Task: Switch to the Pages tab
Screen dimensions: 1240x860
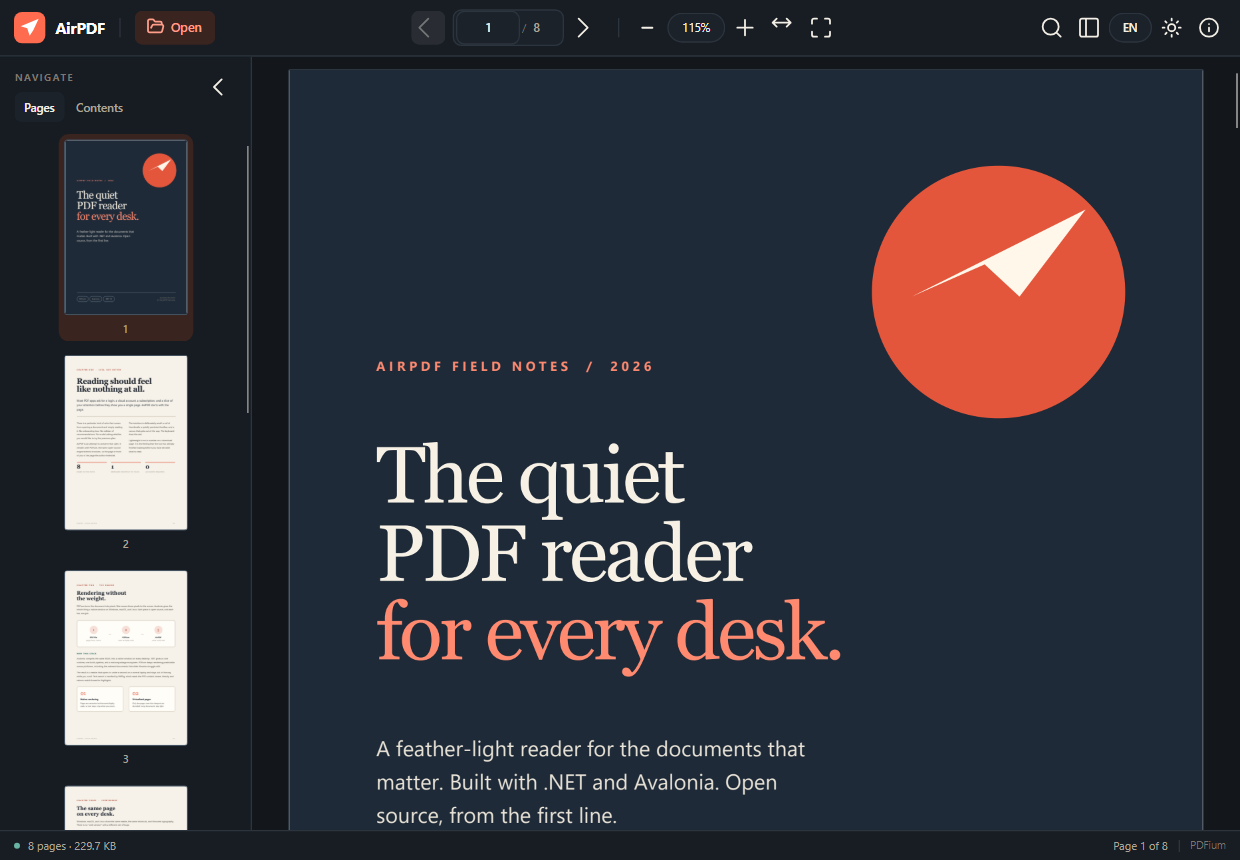Action: (x=39, y=108)
